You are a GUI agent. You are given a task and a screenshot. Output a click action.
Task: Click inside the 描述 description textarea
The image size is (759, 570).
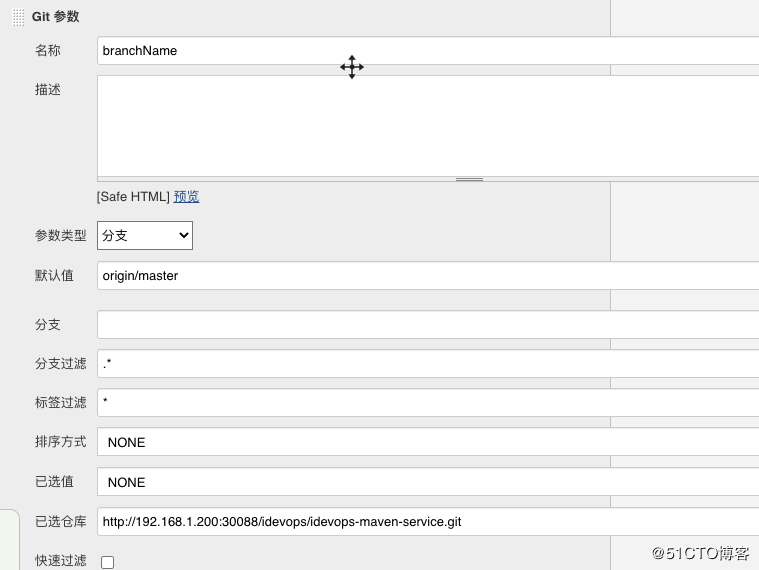click(428, 126)
